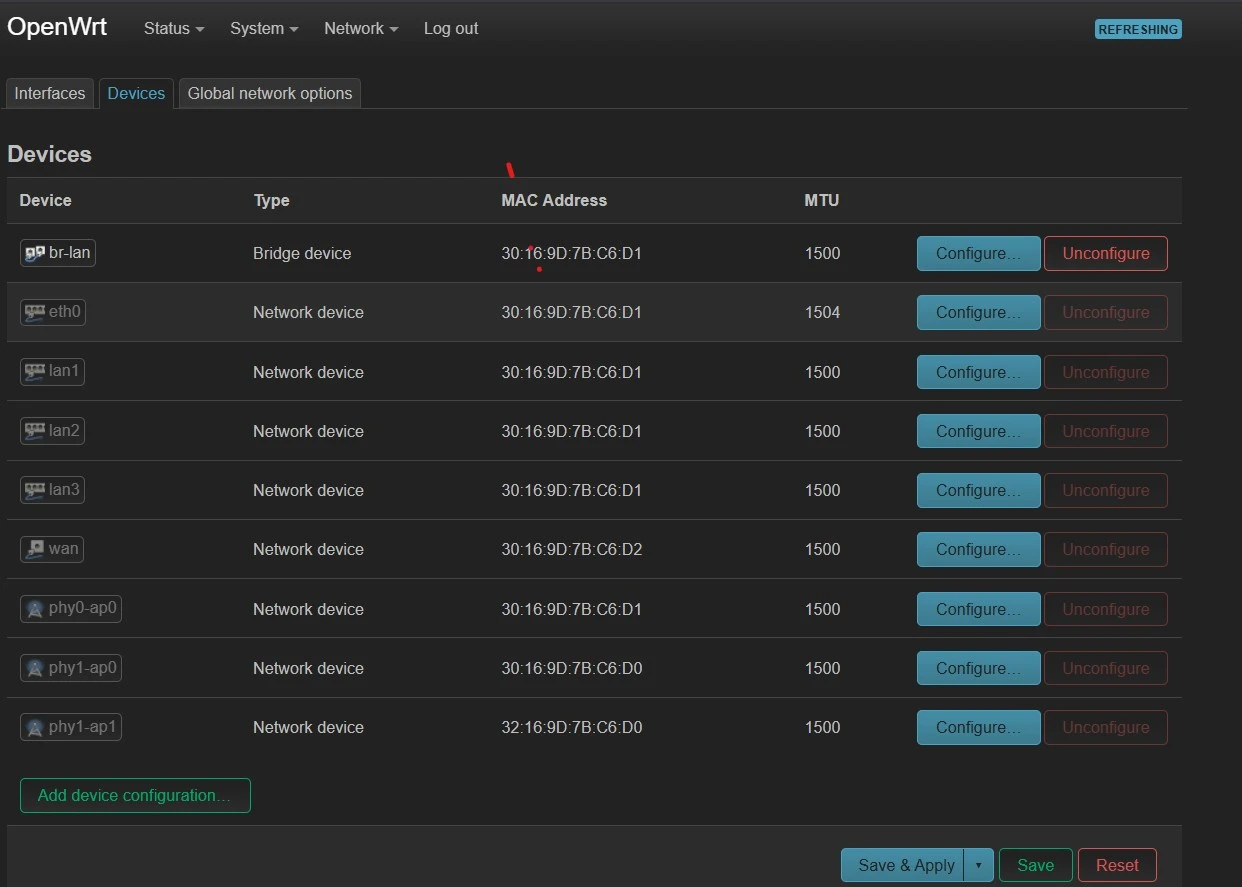Click the phy1-ap0 wireless icon
The height and width of the screenshot is (887, 1242).
(35, 667)
